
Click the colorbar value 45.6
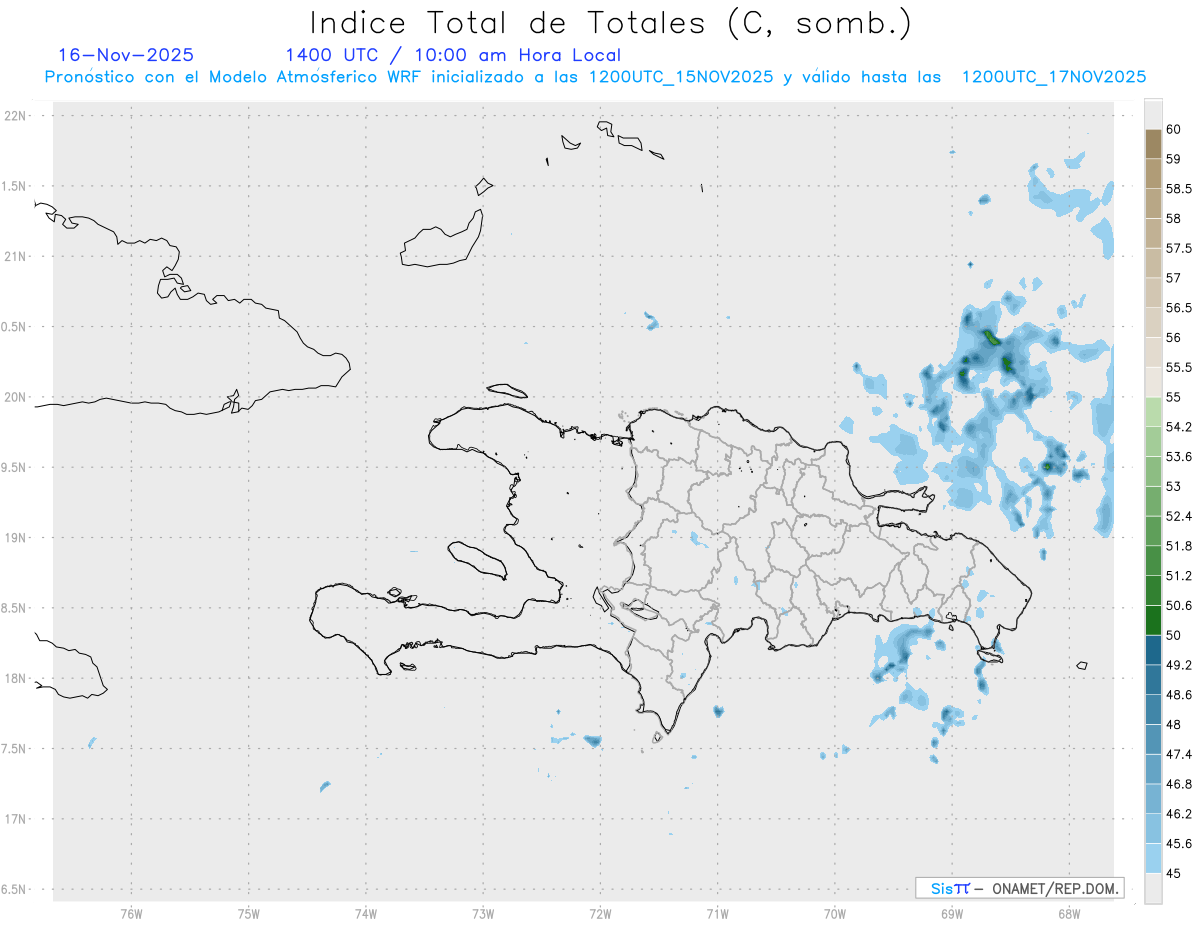pyautogui.click(x=1179, y=843)
